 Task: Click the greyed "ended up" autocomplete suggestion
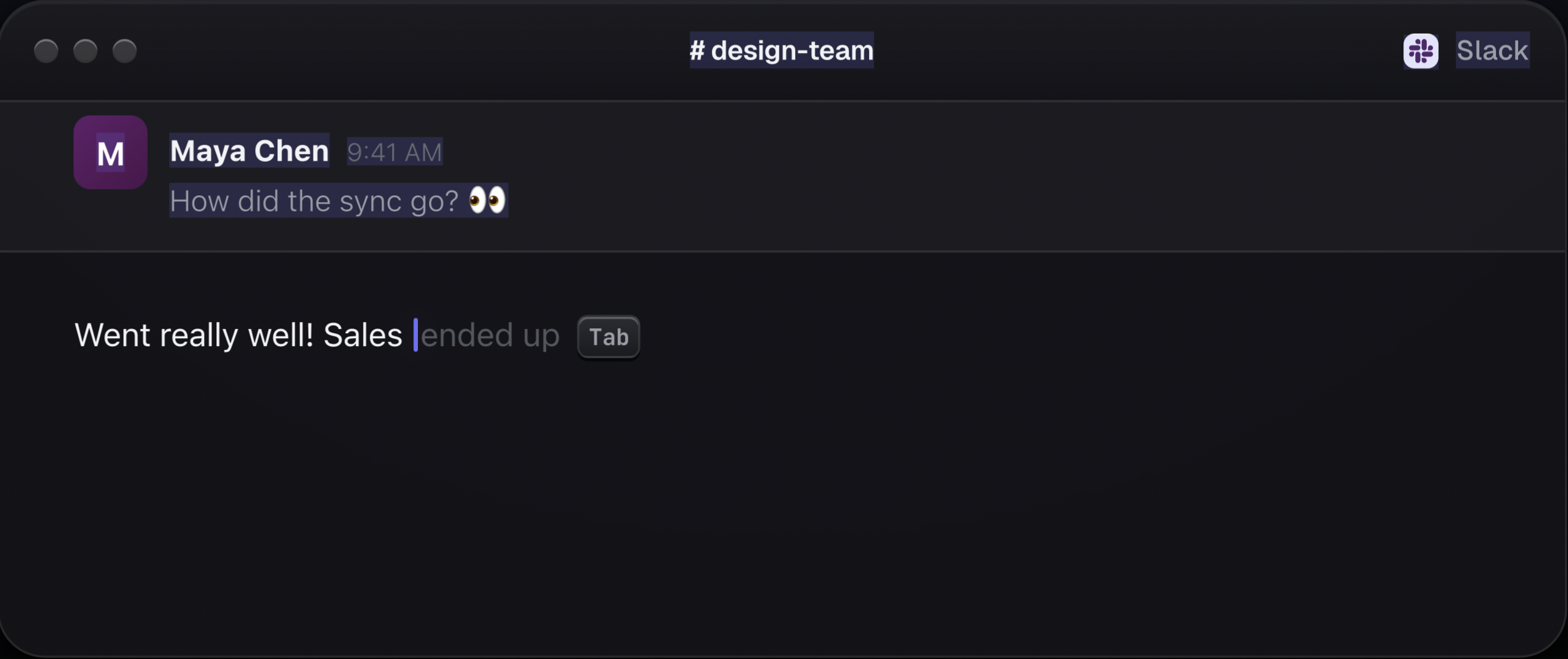point(490,335)
